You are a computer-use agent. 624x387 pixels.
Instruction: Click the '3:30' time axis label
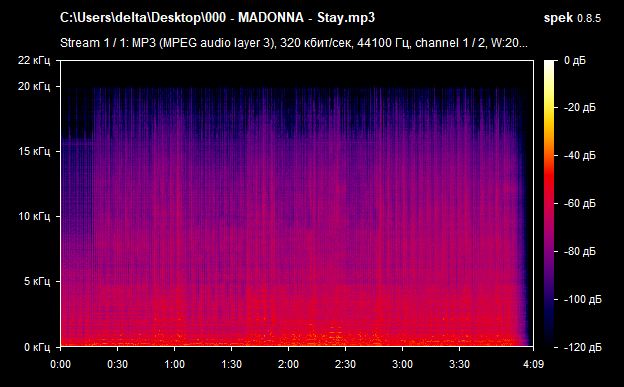(459, 364)
